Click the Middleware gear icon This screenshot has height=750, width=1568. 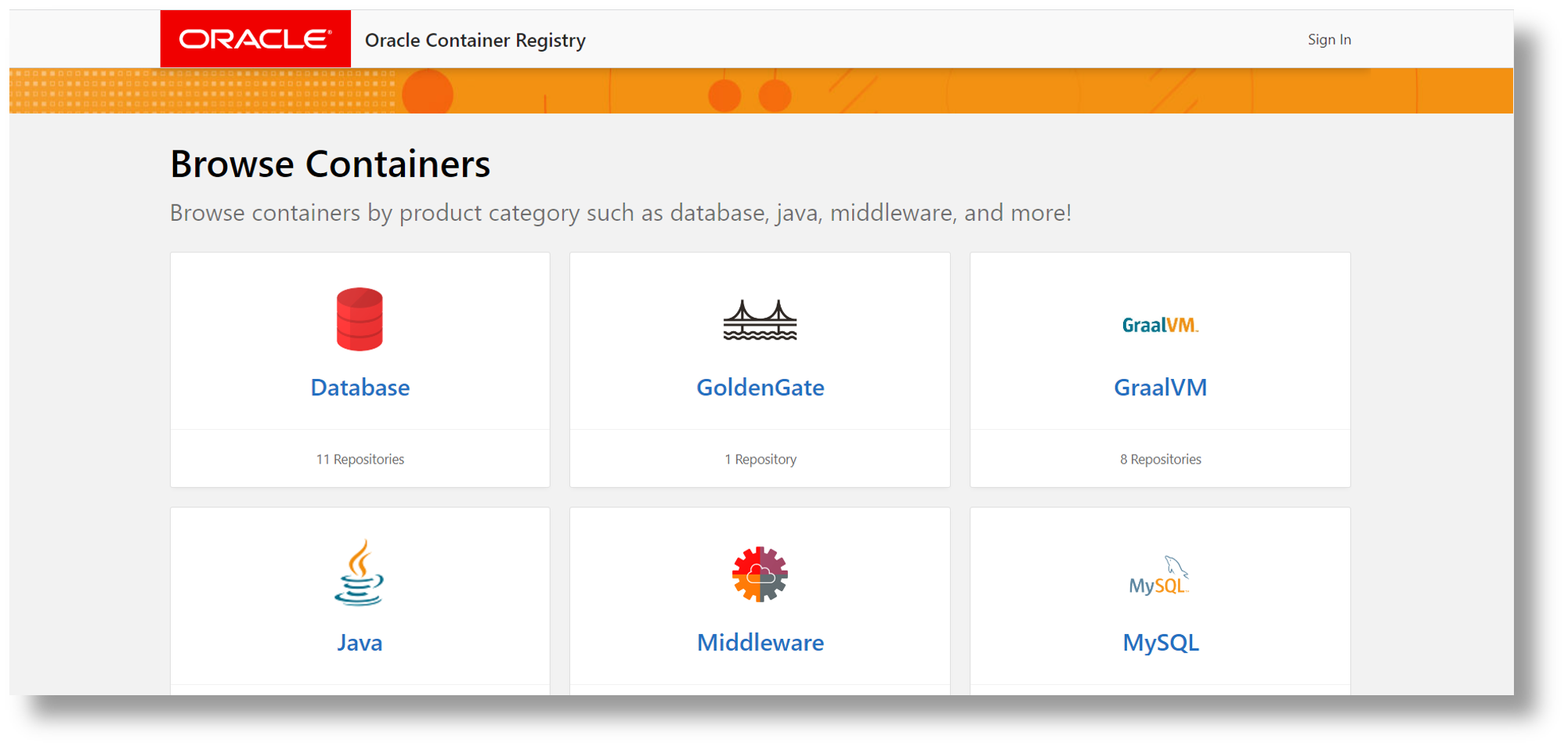point(760,574)
